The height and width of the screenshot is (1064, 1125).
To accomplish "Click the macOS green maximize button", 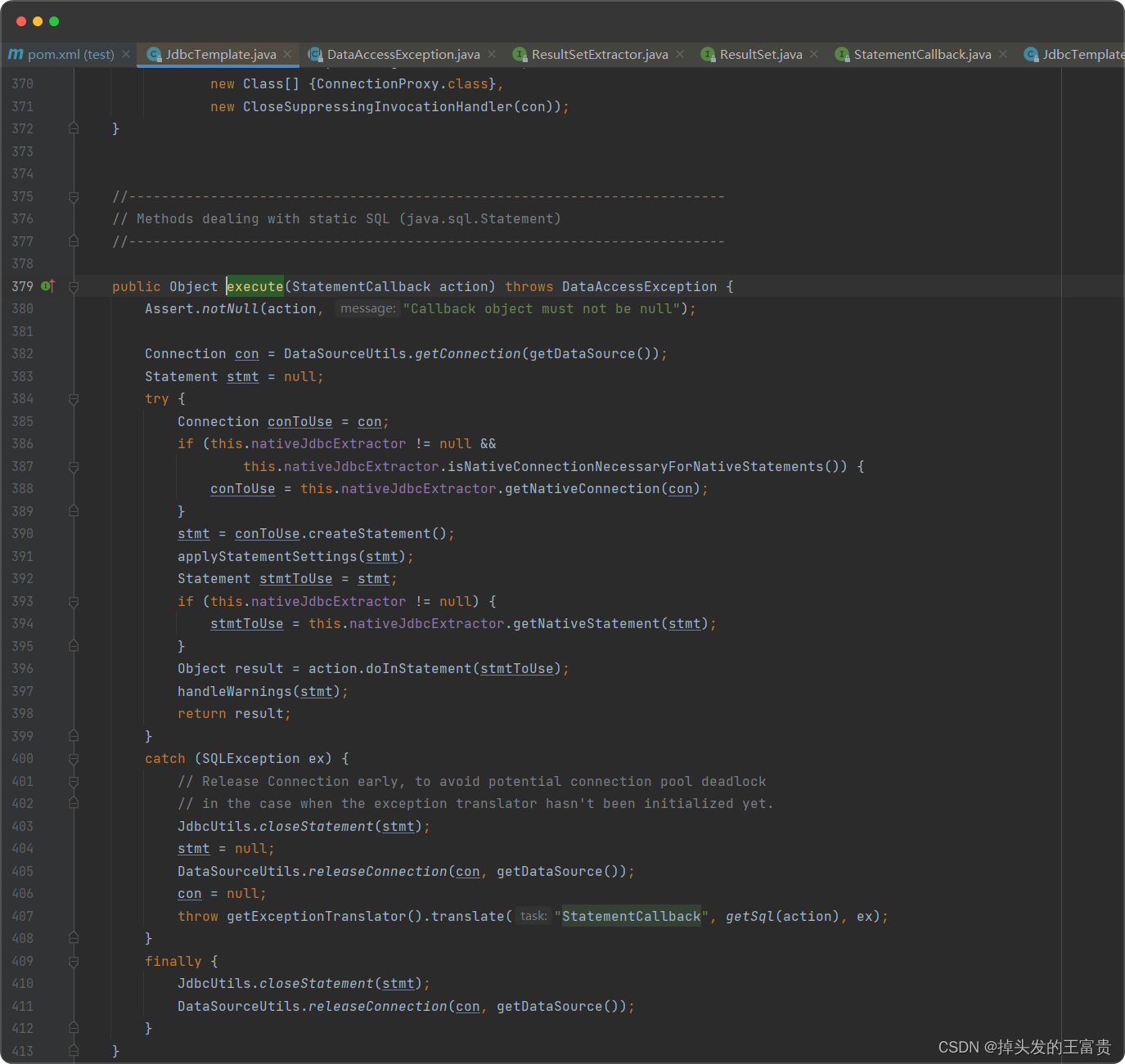I will coord(54,21).
